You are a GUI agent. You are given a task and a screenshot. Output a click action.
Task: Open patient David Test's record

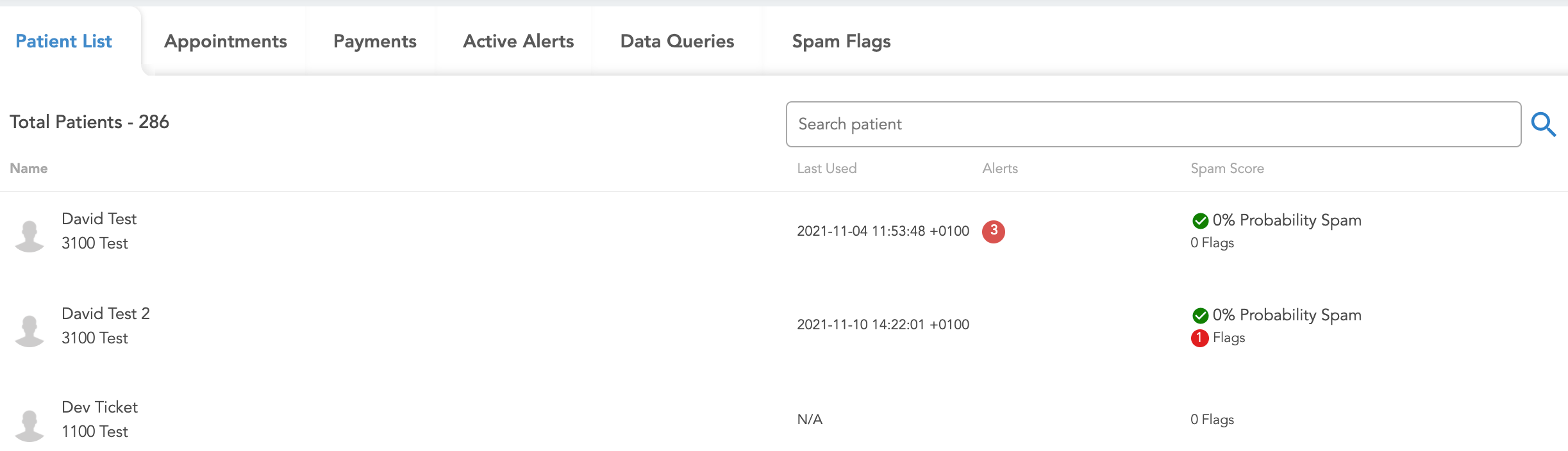point(99,219)
